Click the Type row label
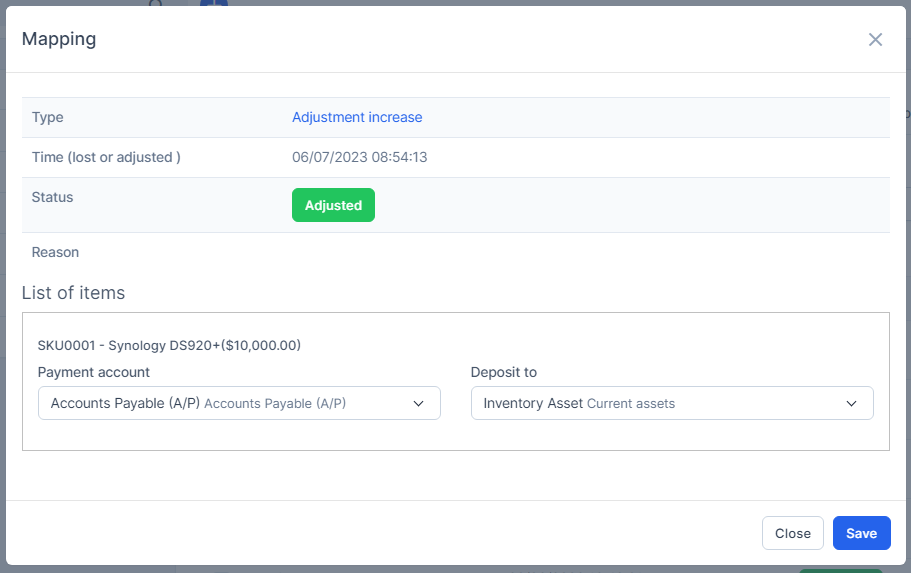The width and height of the screenshot is (911, 573). pyautogui.click(x=48, y=117)
